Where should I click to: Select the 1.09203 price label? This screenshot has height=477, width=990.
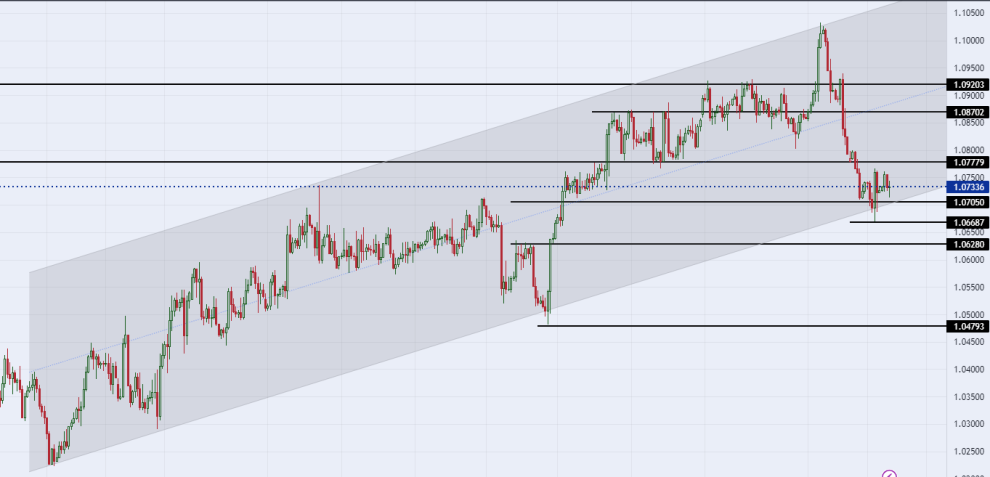click(x=969, y=84)
